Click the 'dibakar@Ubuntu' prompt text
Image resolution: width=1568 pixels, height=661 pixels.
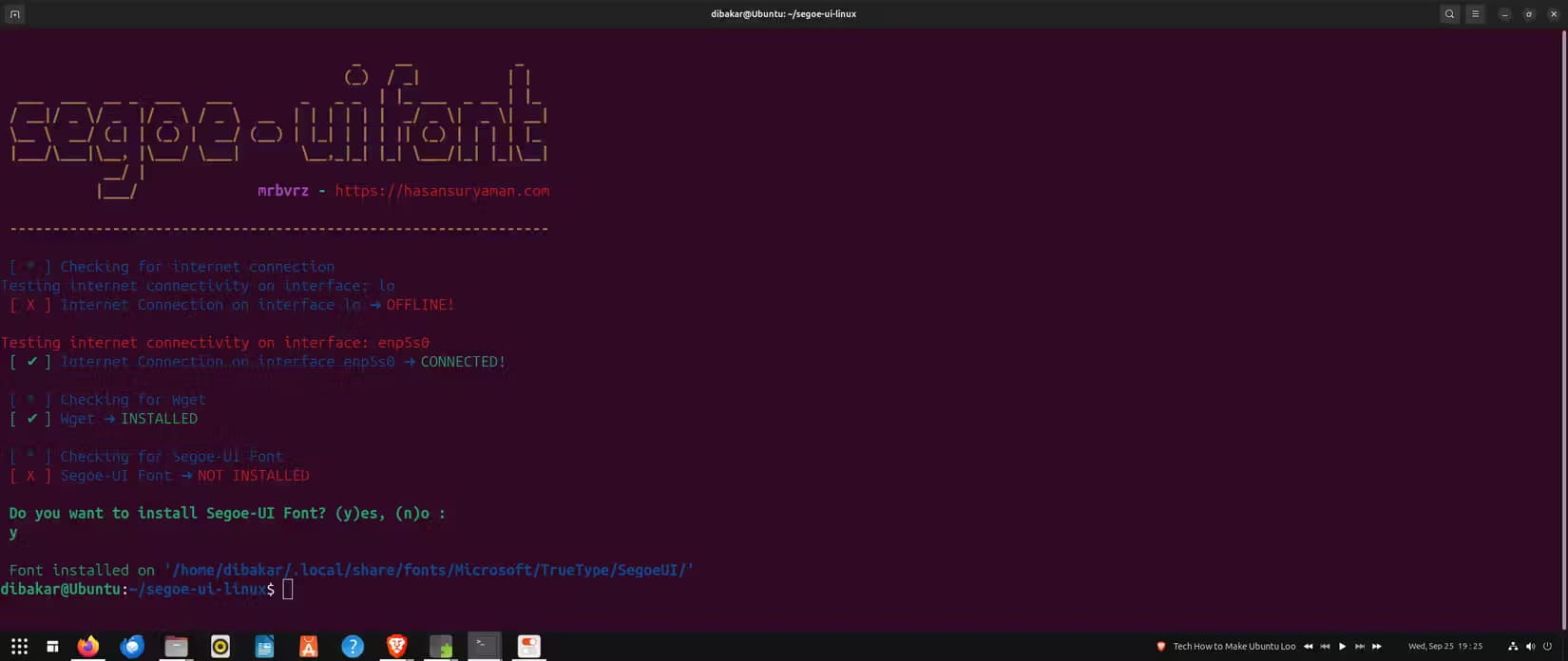61,590
